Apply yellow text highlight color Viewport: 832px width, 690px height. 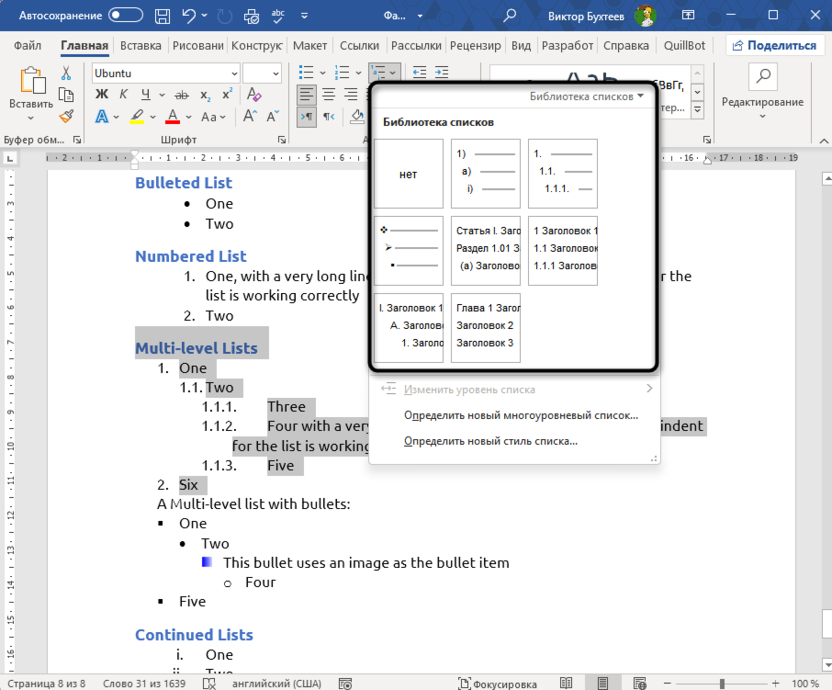coord(136,116)
